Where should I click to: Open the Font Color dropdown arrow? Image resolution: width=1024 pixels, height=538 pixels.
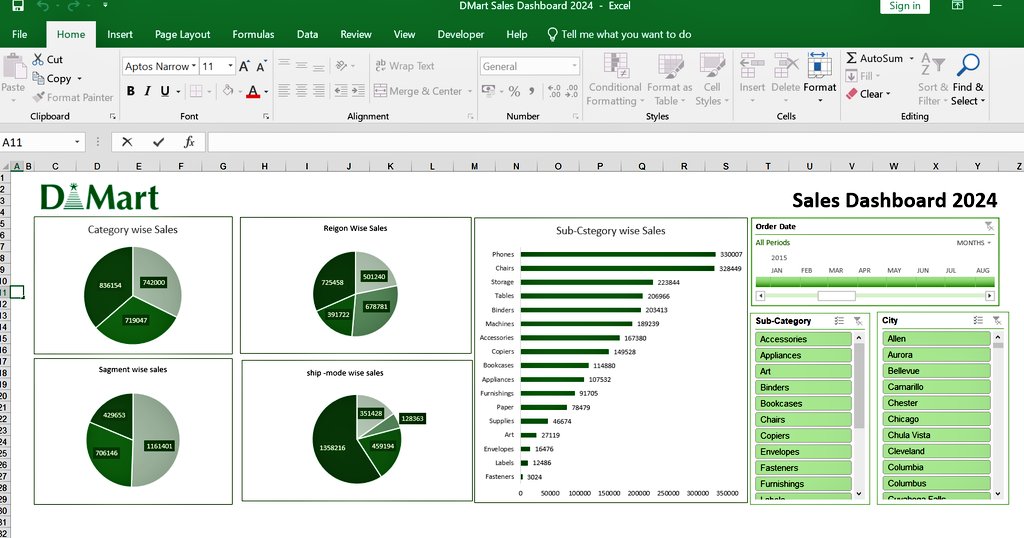point(266,92)
